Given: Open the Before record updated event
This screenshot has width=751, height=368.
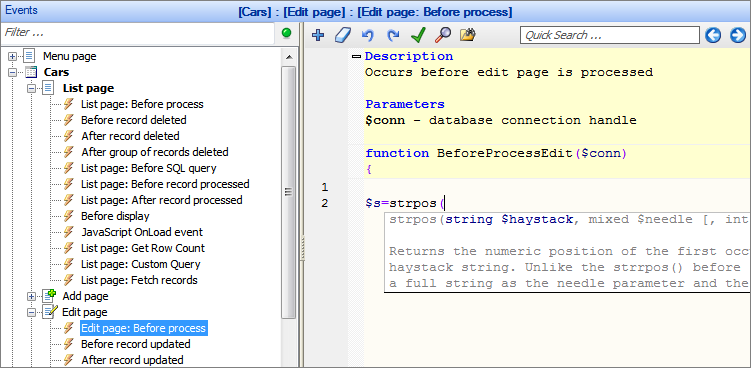Looking at the screenshot, I should tap(136, 345).
